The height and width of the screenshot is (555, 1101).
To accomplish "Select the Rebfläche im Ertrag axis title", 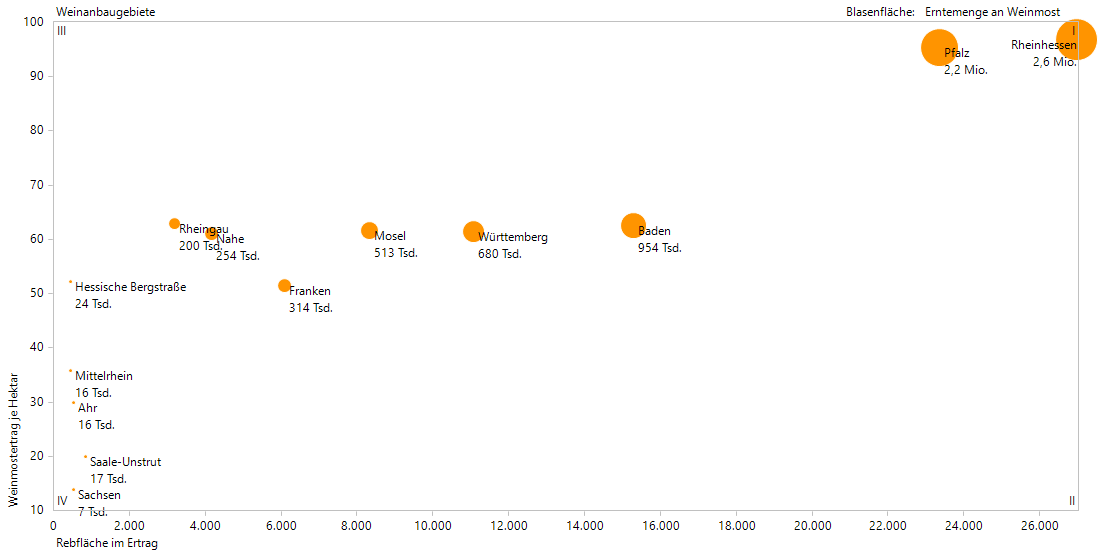I will click(107, 544).
